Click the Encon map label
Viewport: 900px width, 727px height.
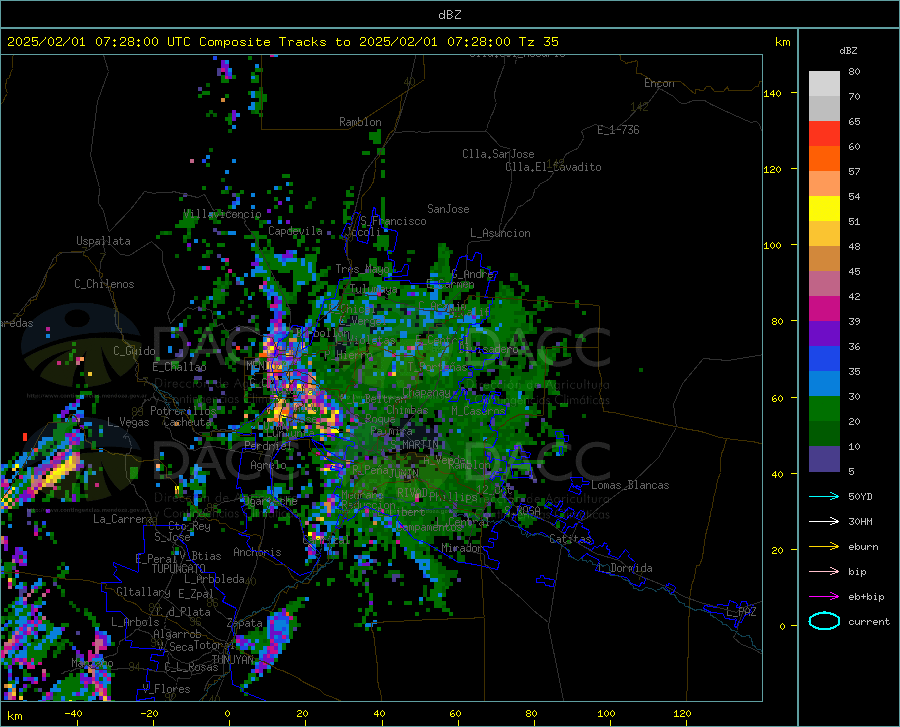tap(659, 83)
